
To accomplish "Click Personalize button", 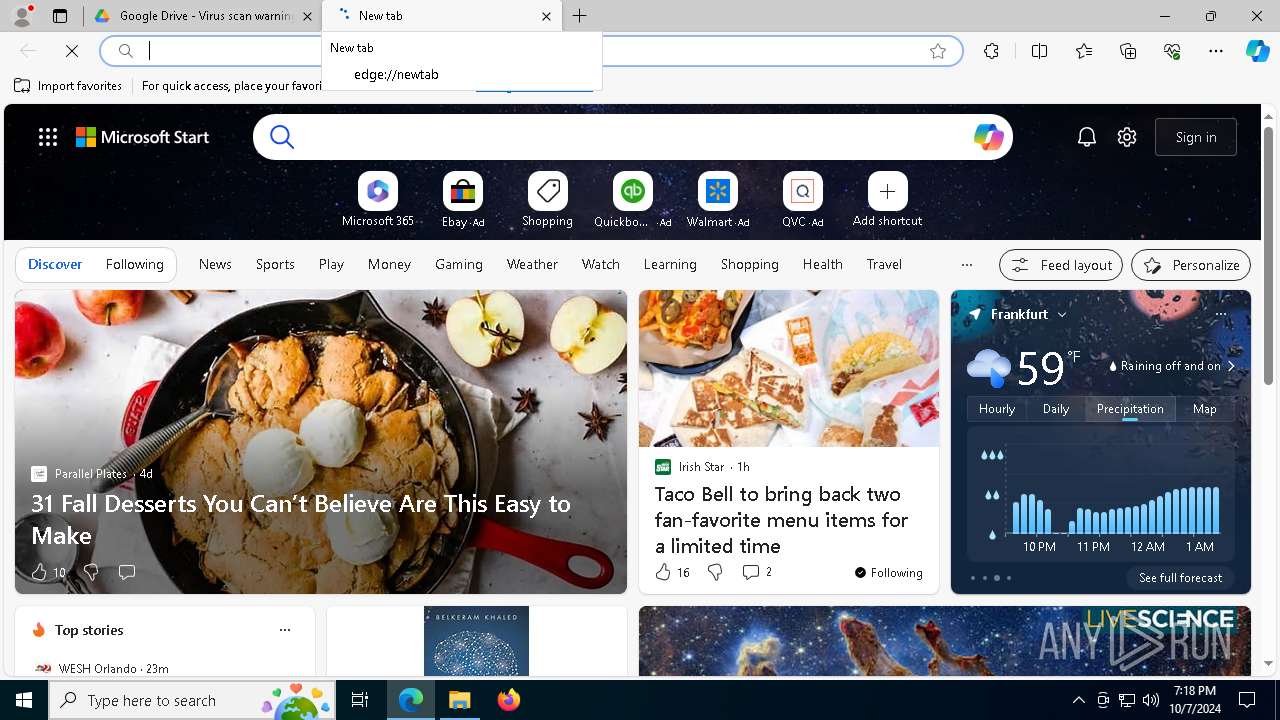I will pos(1191,265).
